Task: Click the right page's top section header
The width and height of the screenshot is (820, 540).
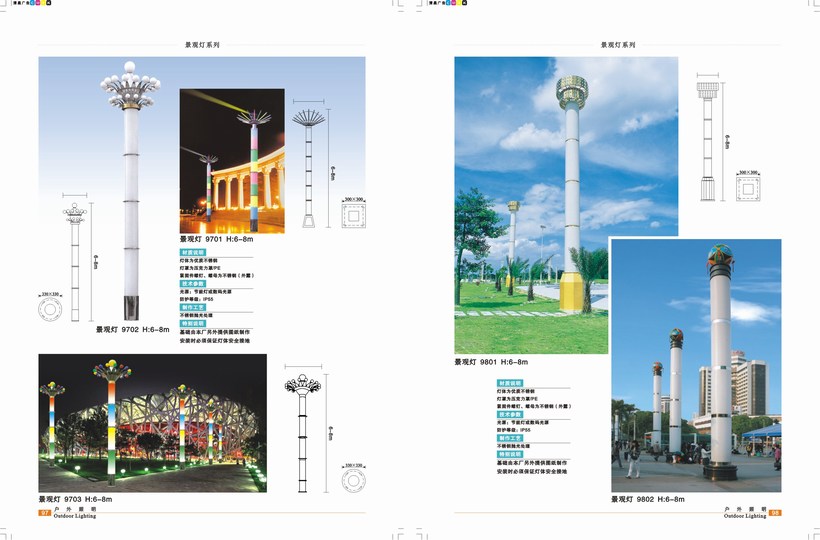Action: pyautogui.click(x=617, y=45)
